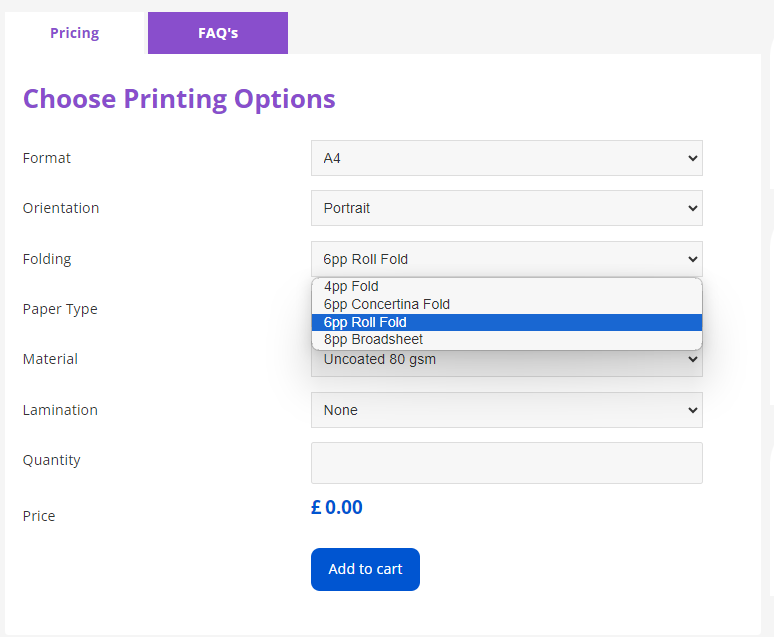
Task: Switch to the Pricing tab
Action: point(75,33)
